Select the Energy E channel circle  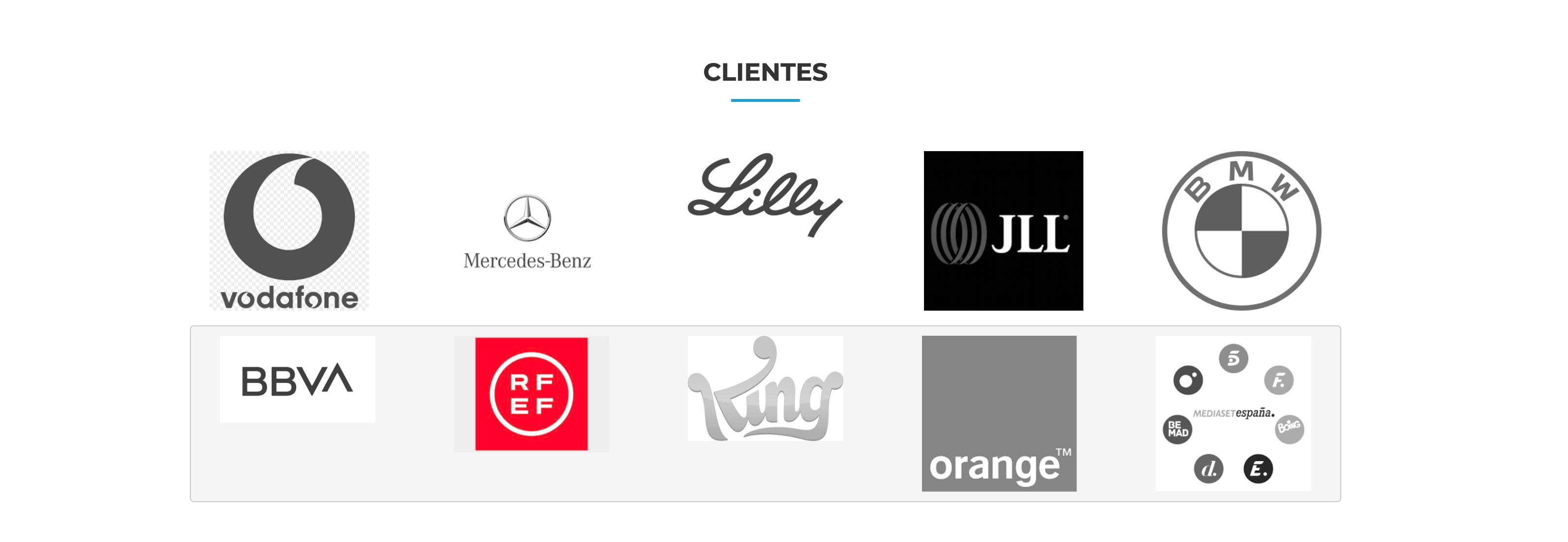1258,469
